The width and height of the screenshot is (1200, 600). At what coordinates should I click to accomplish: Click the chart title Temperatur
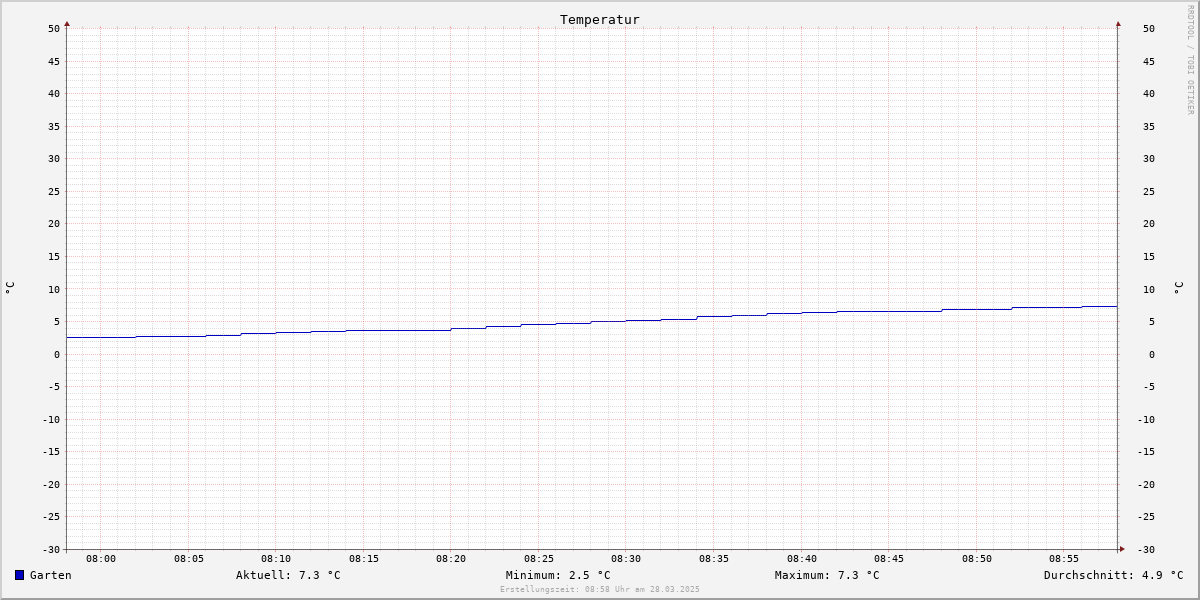pos(600,19)
